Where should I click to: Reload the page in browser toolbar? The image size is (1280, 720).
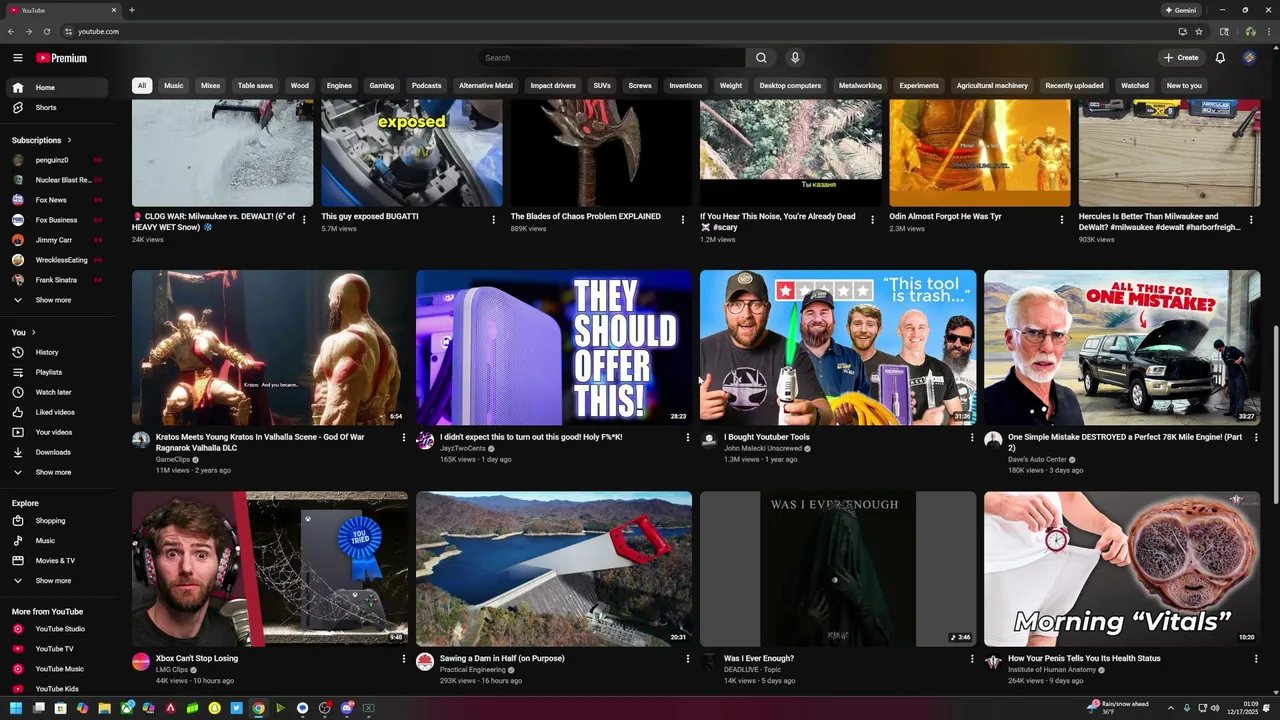pyautogui.click(x=46, y=31)
